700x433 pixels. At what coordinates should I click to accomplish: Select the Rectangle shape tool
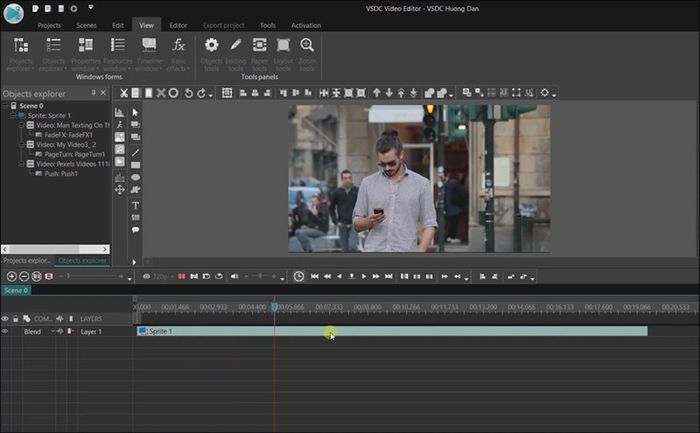pos(135,164)
